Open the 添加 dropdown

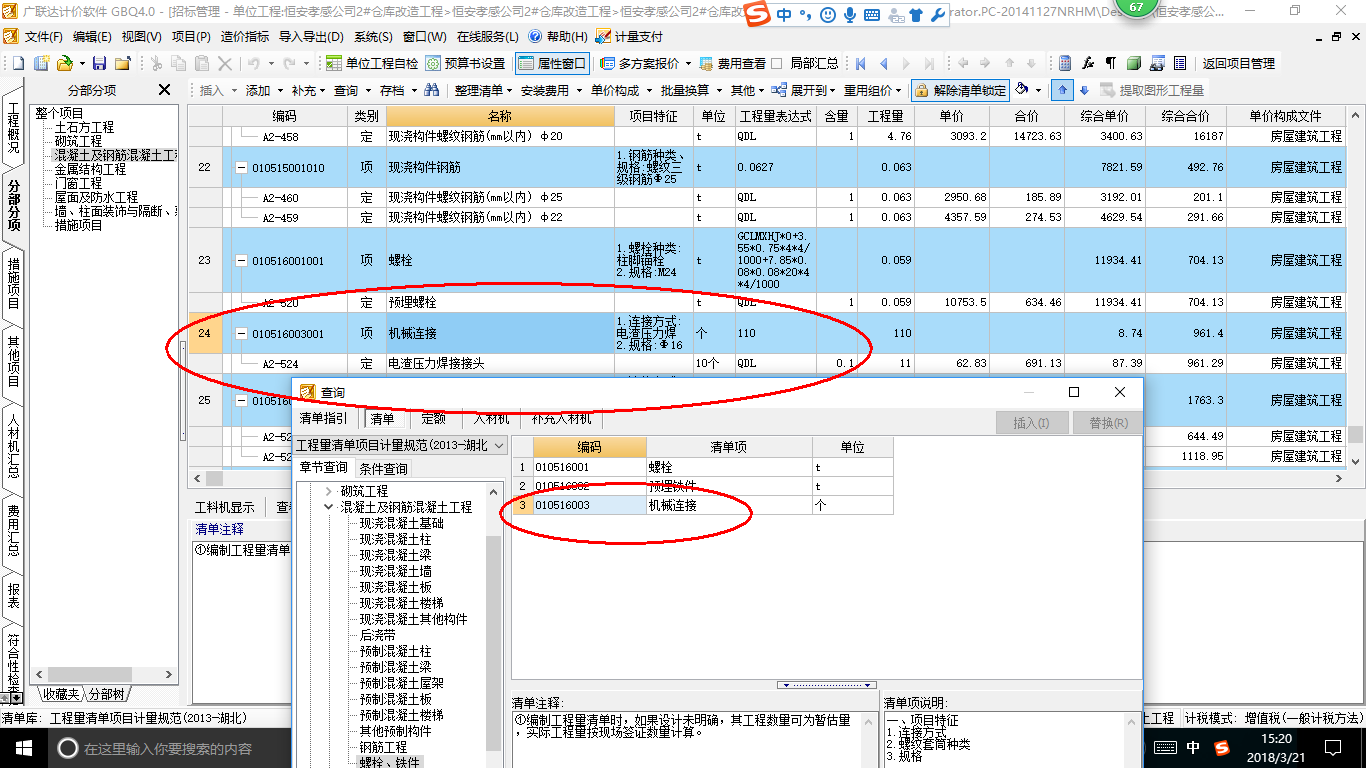(264, 90)
